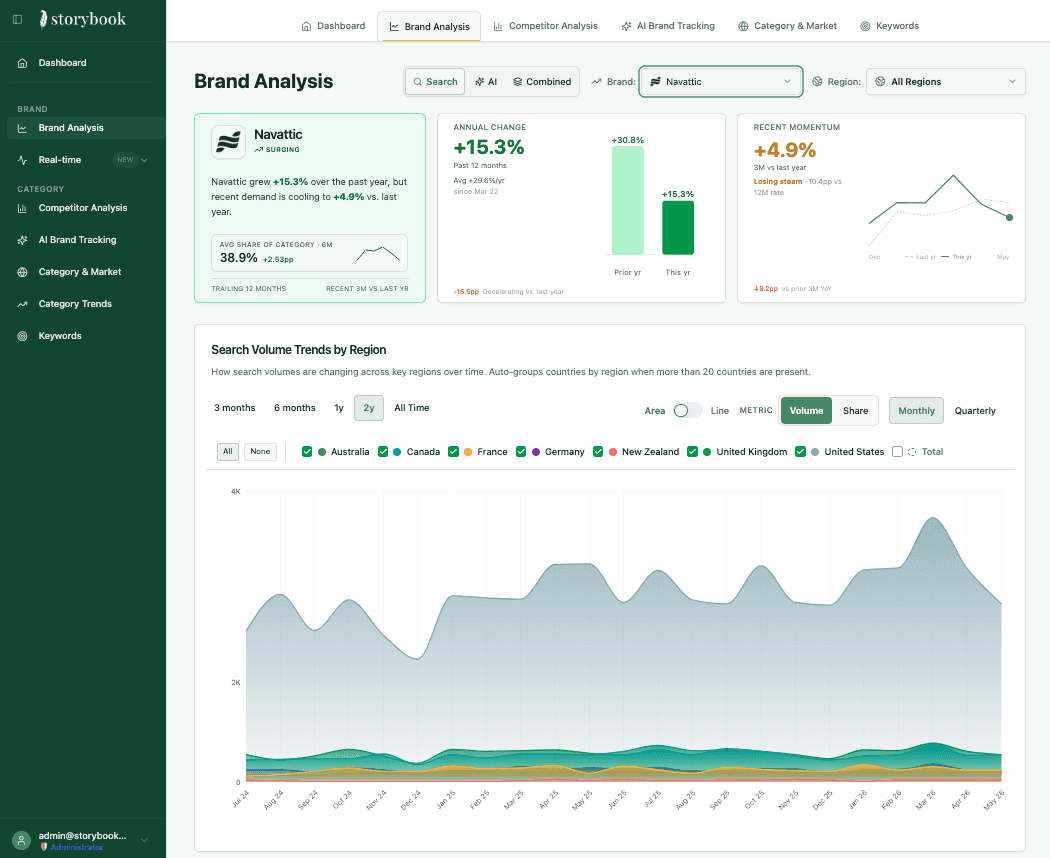Select all regions with All button
The width and height of the screenshot is (1050, 858).
coord(228,451)
